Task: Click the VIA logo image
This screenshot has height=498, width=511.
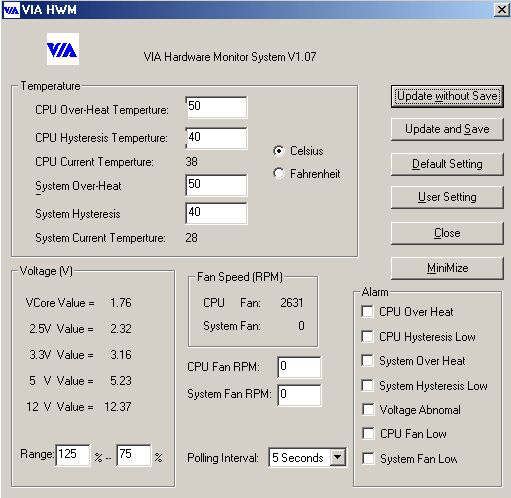Action: click(x=63, y=49)
